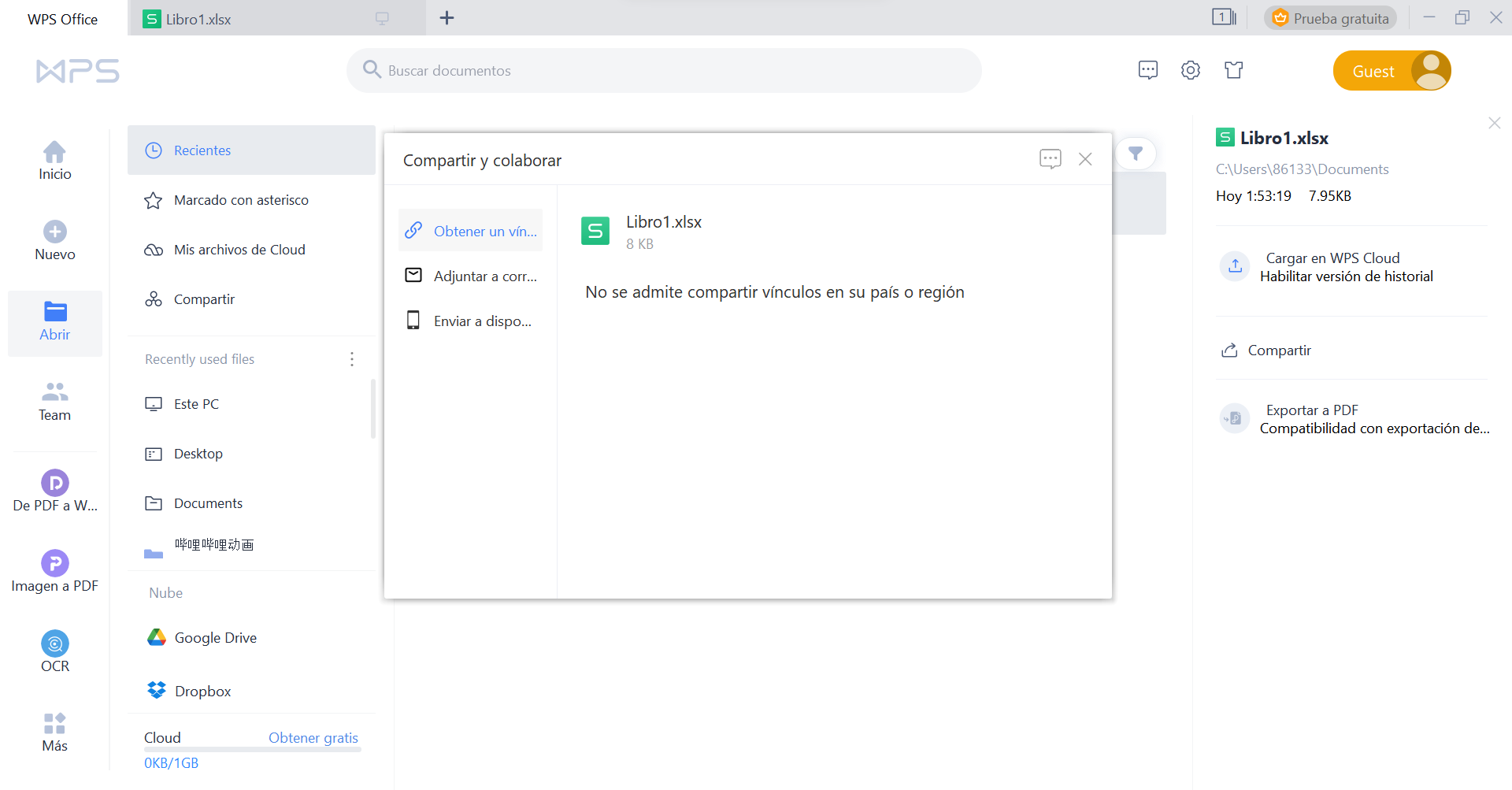Screen dimensions: 1512x790
Task: Click the 0KB/1GB storage text
Action: pyautogui.click(x=171, y=763)
